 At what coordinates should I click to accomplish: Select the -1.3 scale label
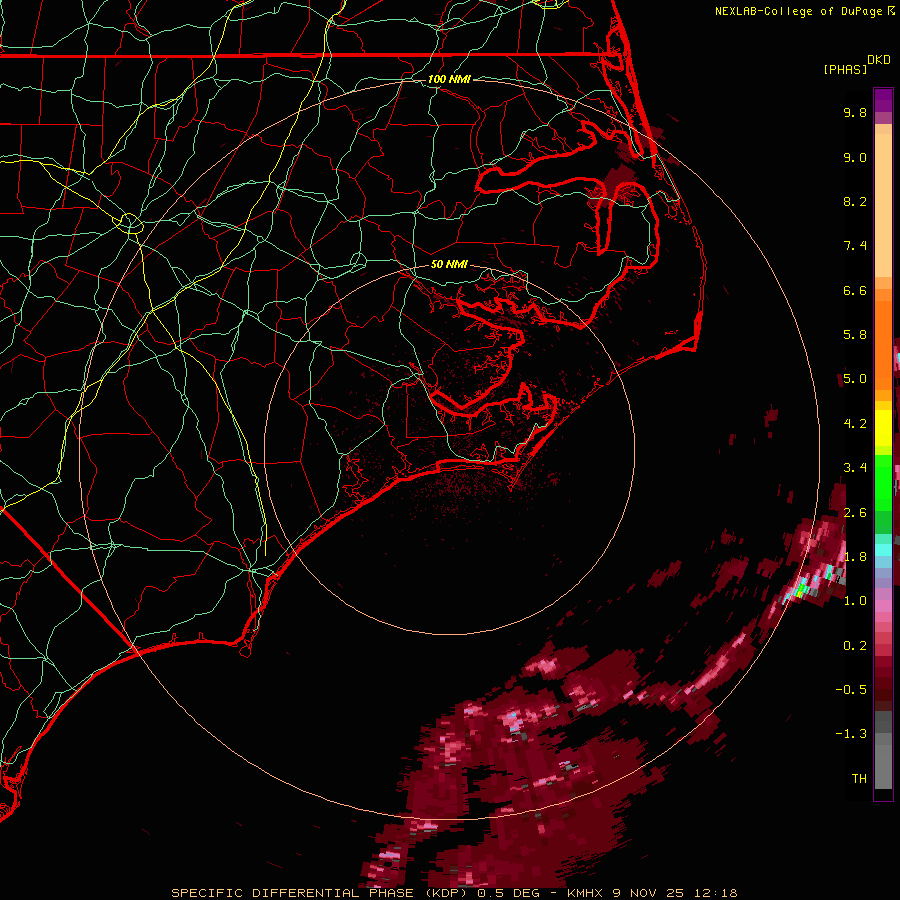[851, 735]
